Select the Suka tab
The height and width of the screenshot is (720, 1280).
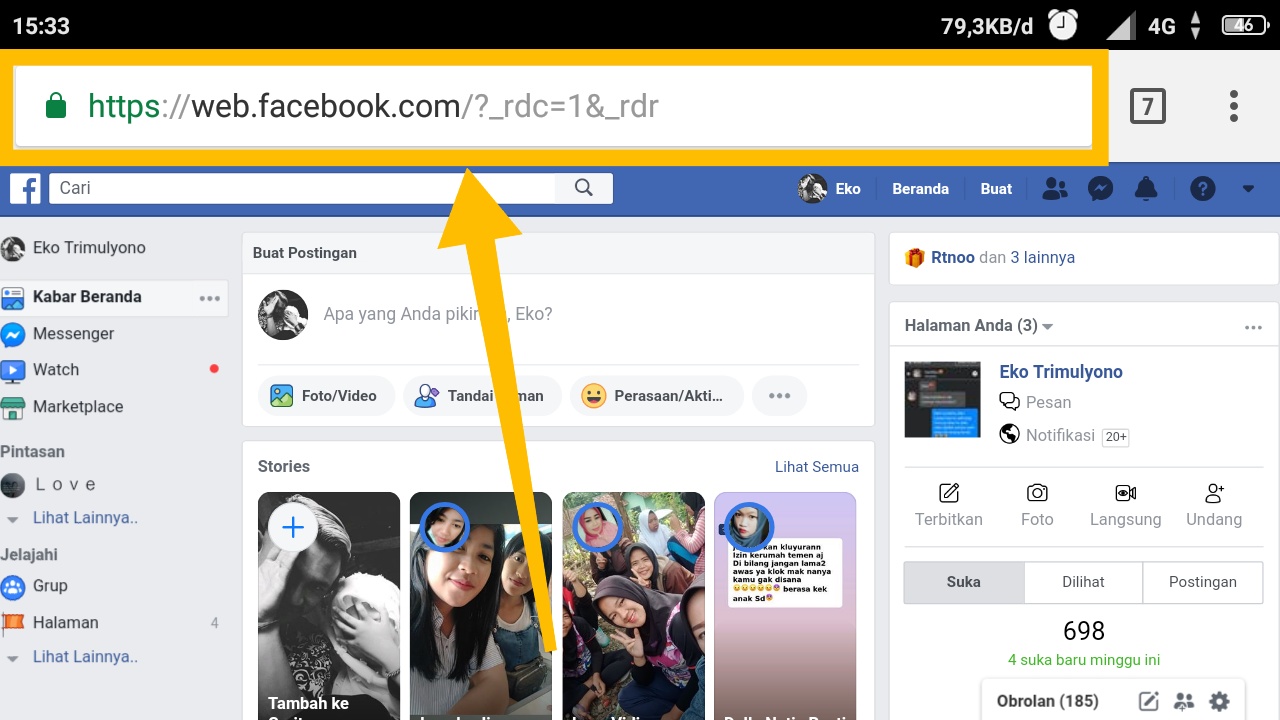click(x=964, y=582)
